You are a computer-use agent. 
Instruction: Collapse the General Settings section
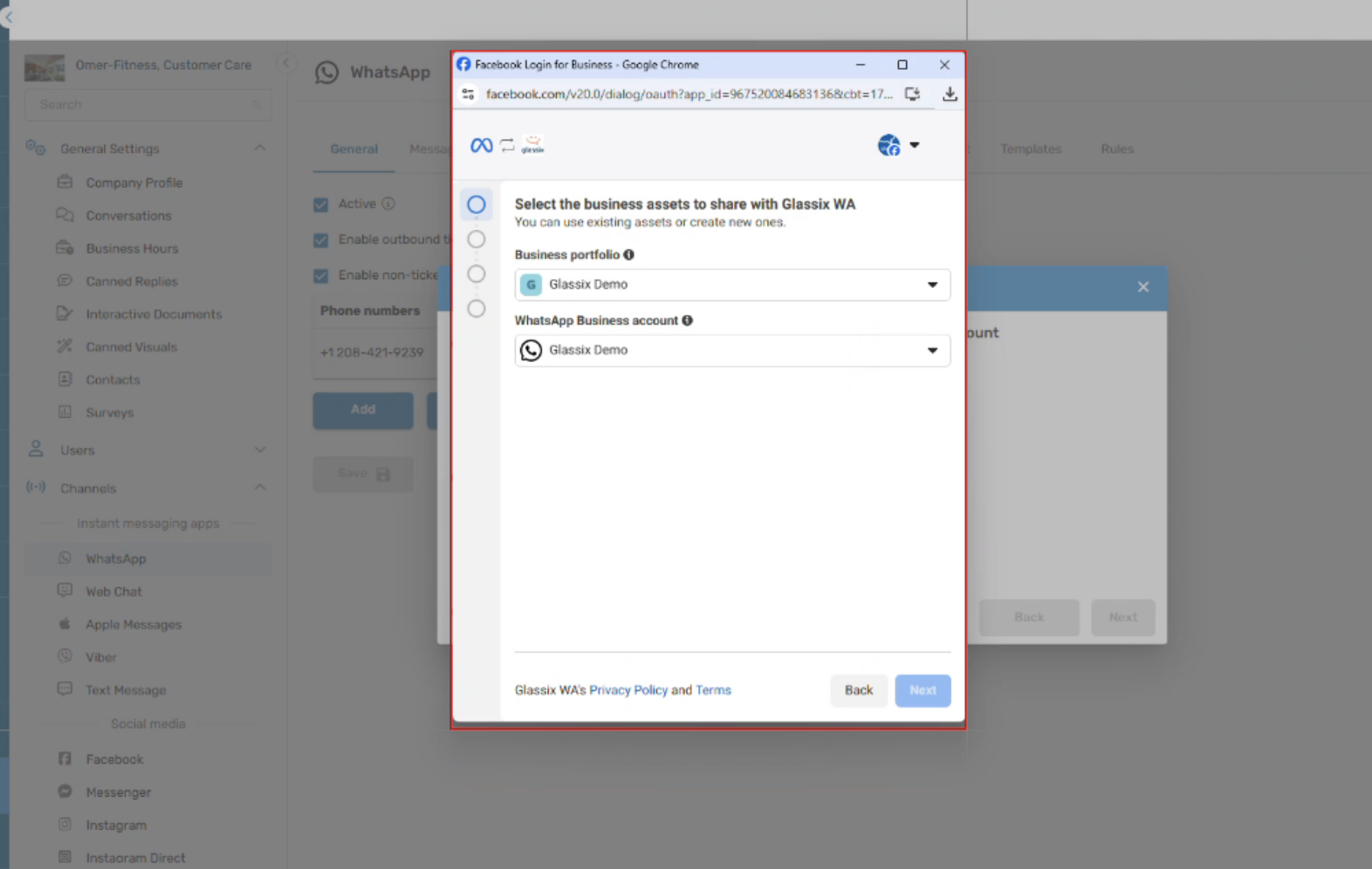(x=260, y=148)
